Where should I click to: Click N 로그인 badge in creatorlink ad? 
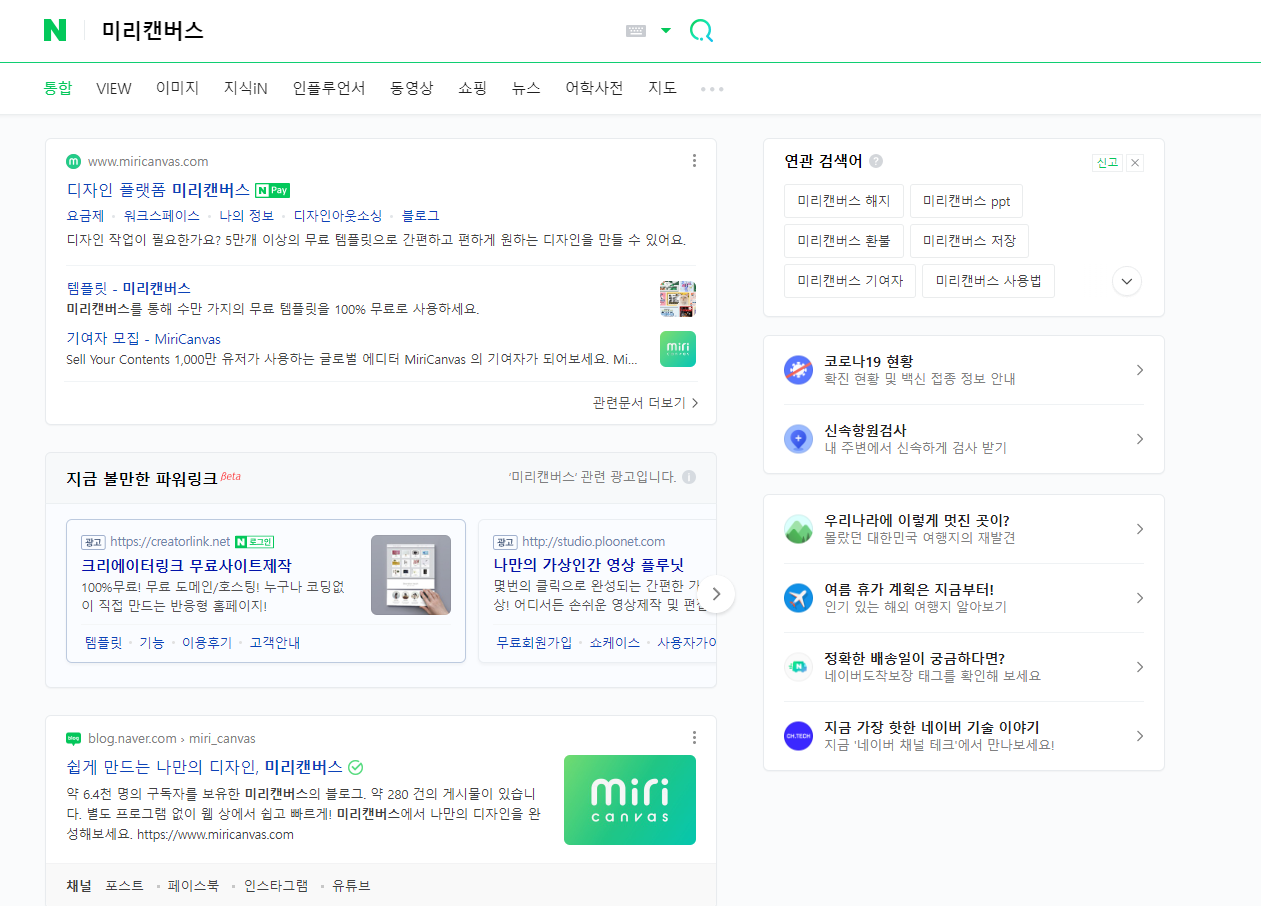pyautogui.click(x=255, y=542)
